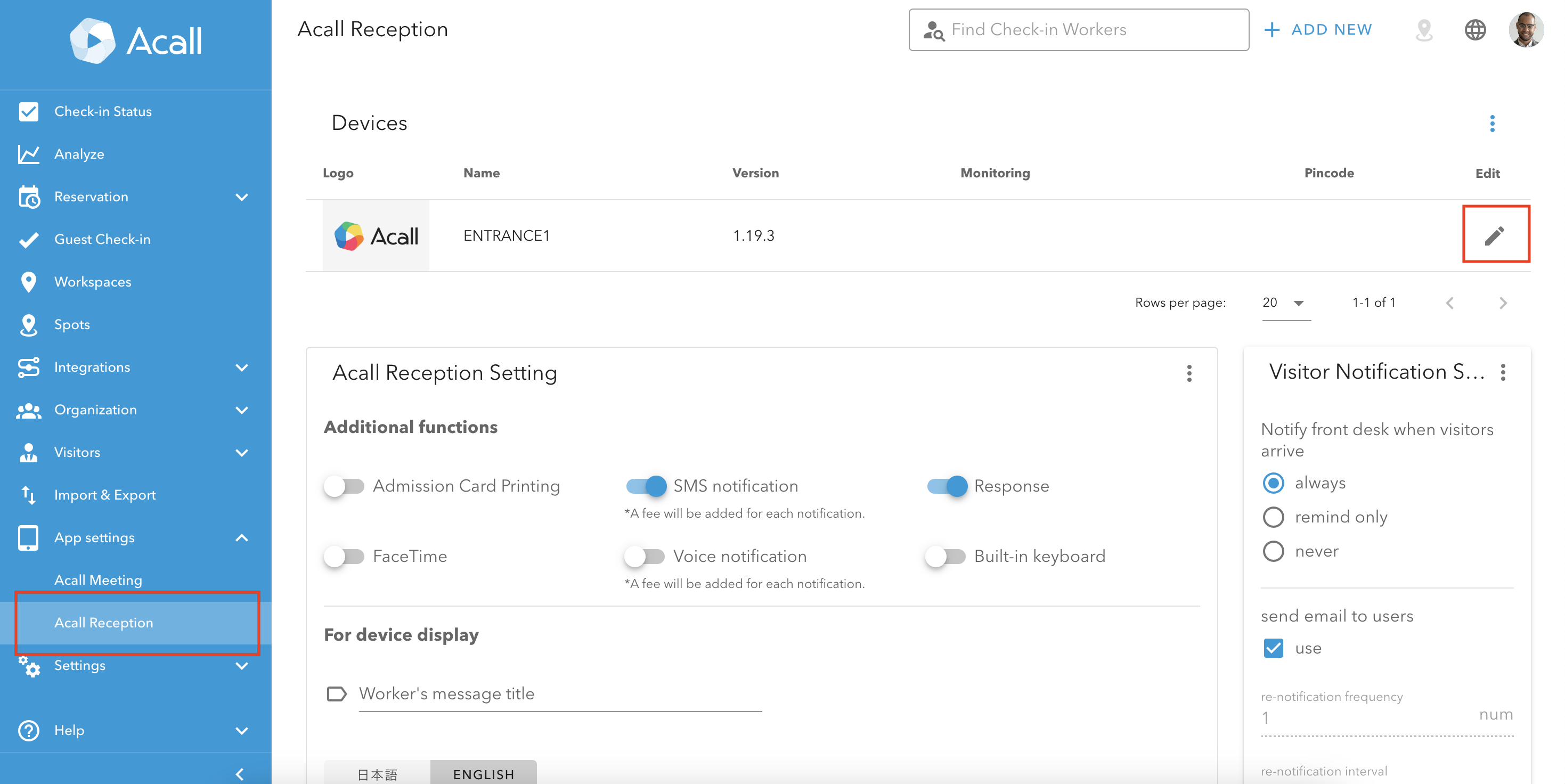This screenshot has width=1565, height=784.
Task: Expand the Reservation sidebar section
Action: point(242,196)
